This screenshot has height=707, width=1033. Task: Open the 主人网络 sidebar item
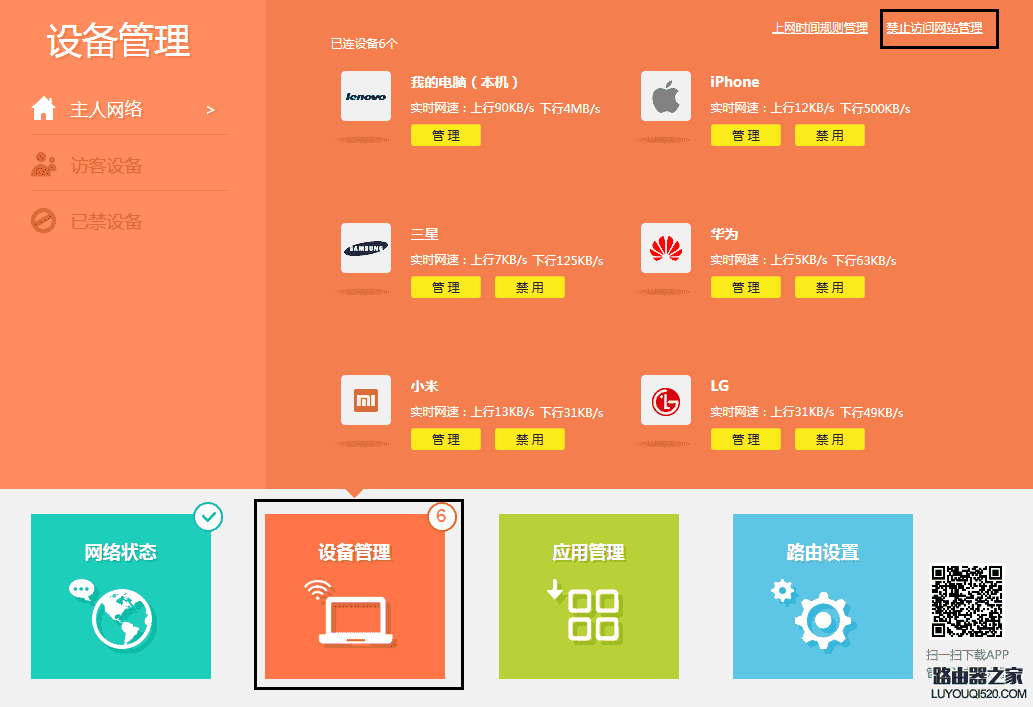coord(128,109)
